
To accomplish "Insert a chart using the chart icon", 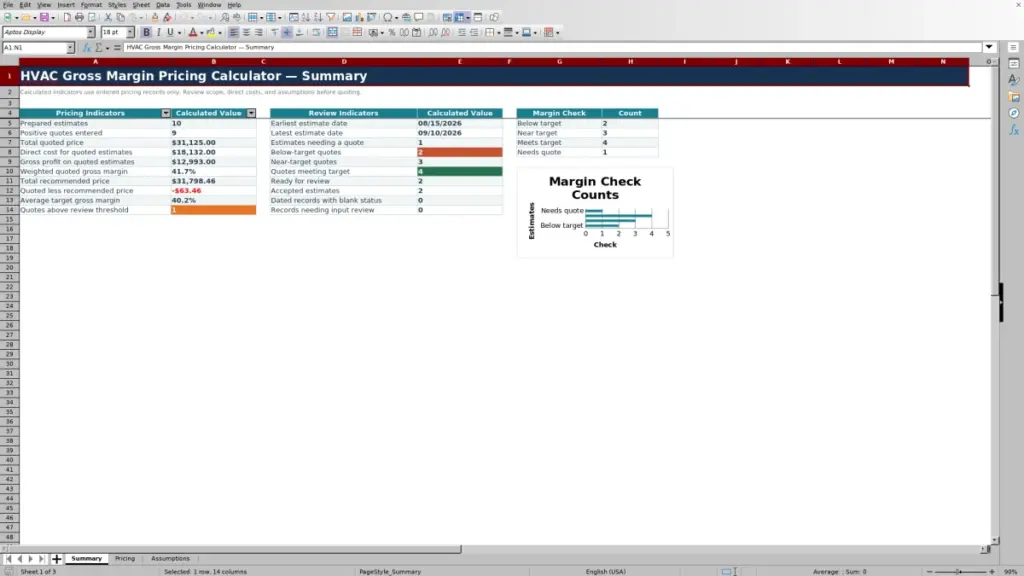I will tap(359, 18).
